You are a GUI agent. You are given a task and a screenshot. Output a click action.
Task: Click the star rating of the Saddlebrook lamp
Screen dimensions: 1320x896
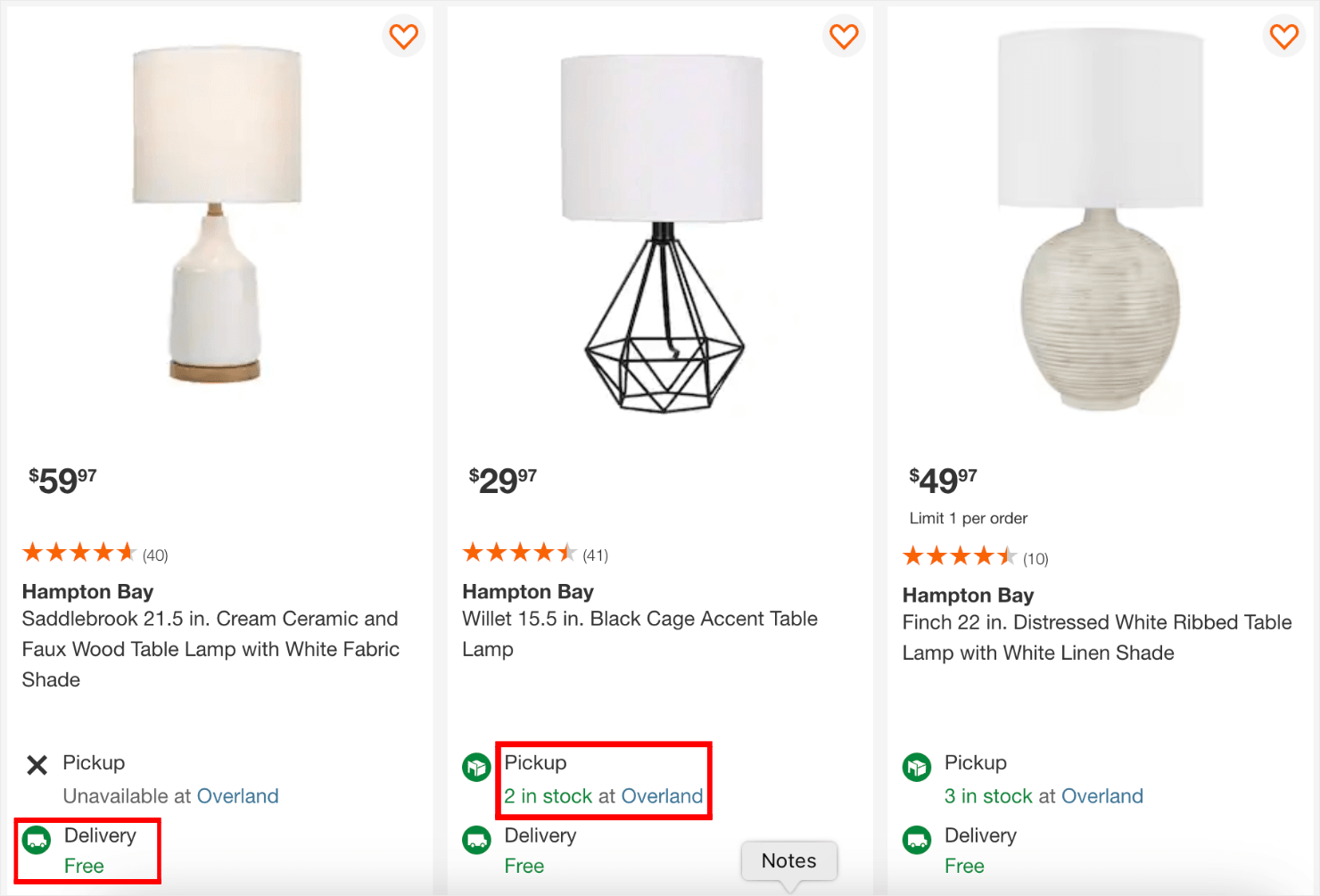click(80, 553)
